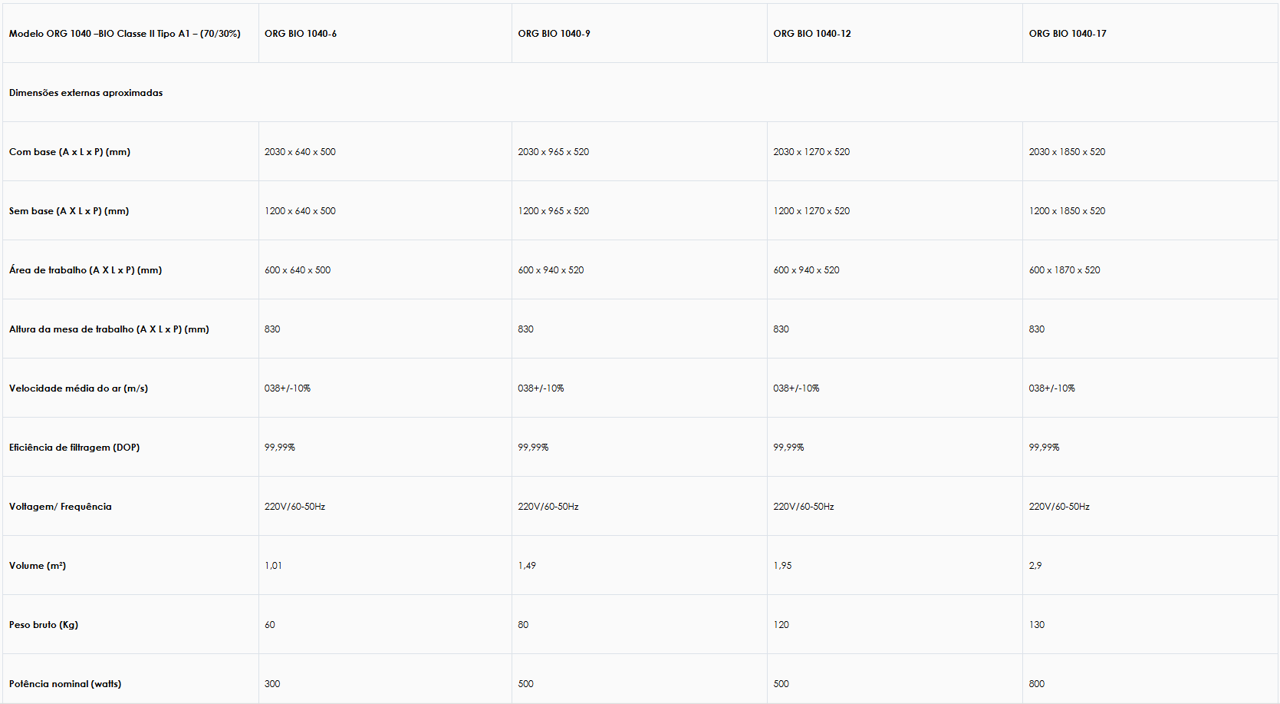The height and width of the screenshot is (704, 1280).
Task: Click the Peso bruto (Kg) row label
Action: pos(43,625)
